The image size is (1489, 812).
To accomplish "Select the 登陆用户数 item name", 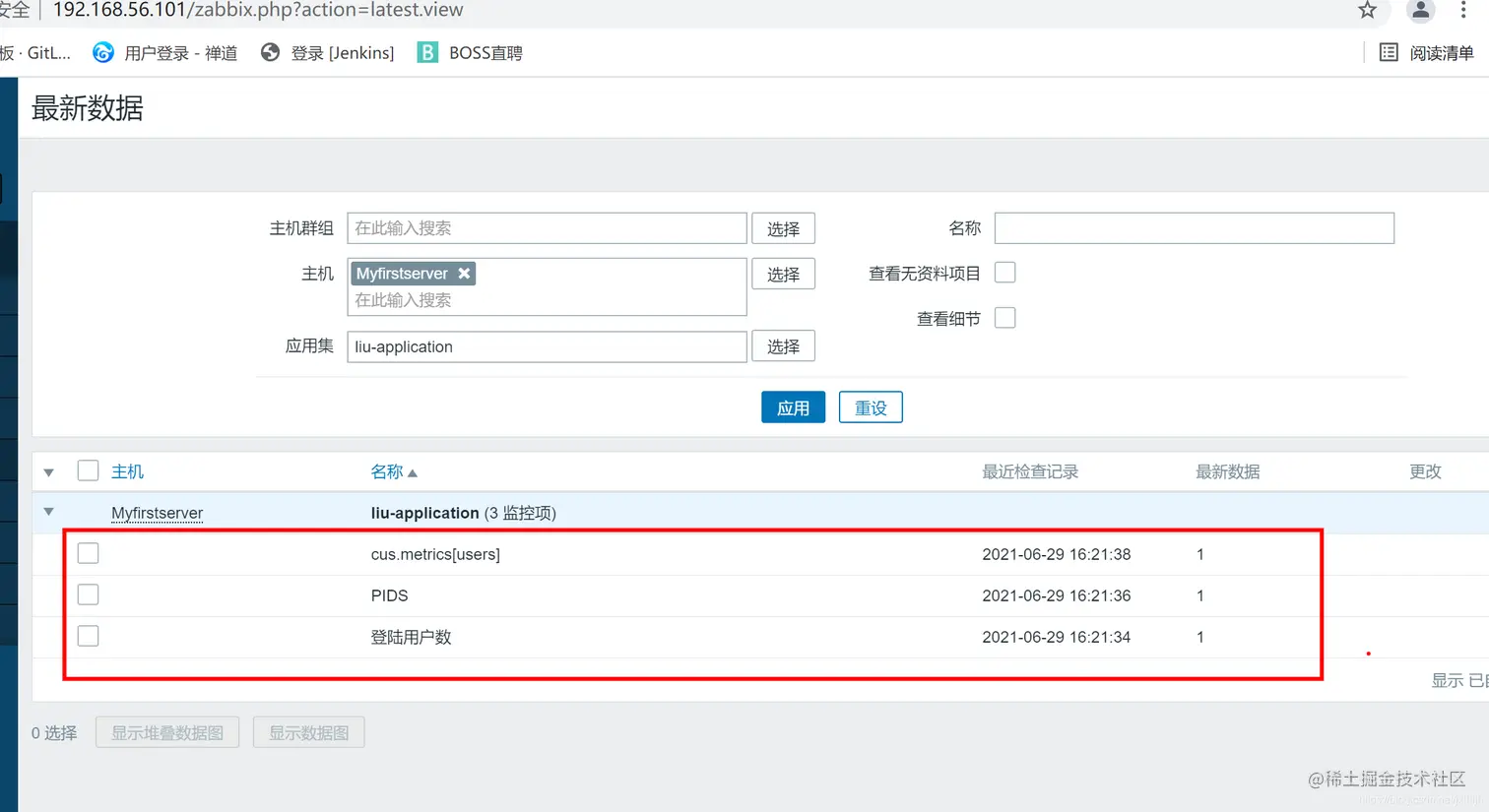I will (411, 637).
